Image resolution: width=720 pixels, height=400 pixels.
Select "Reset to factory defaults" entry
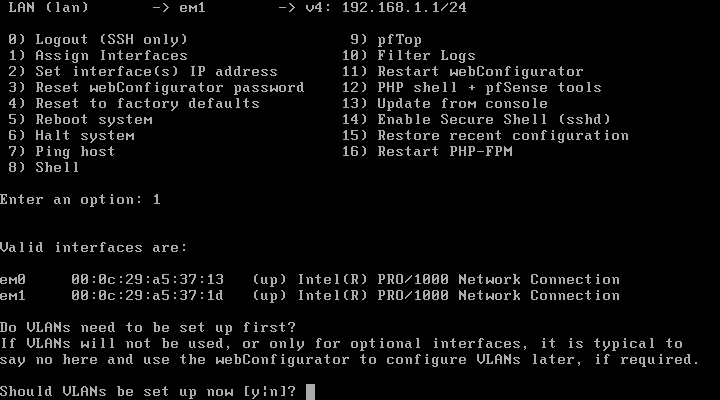coord(146,103)
